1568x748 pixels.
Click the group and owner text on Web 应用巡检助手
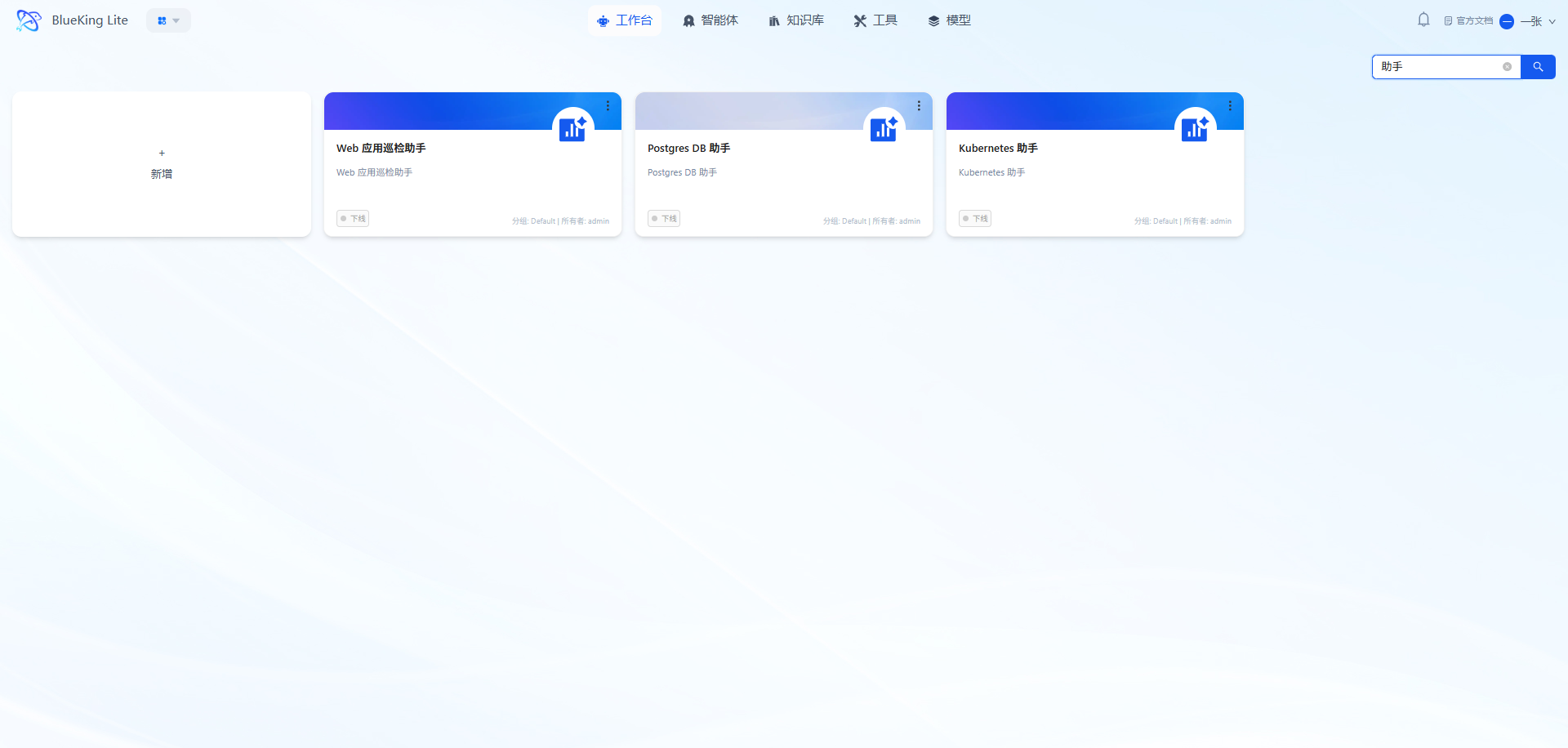pos(560,221)
